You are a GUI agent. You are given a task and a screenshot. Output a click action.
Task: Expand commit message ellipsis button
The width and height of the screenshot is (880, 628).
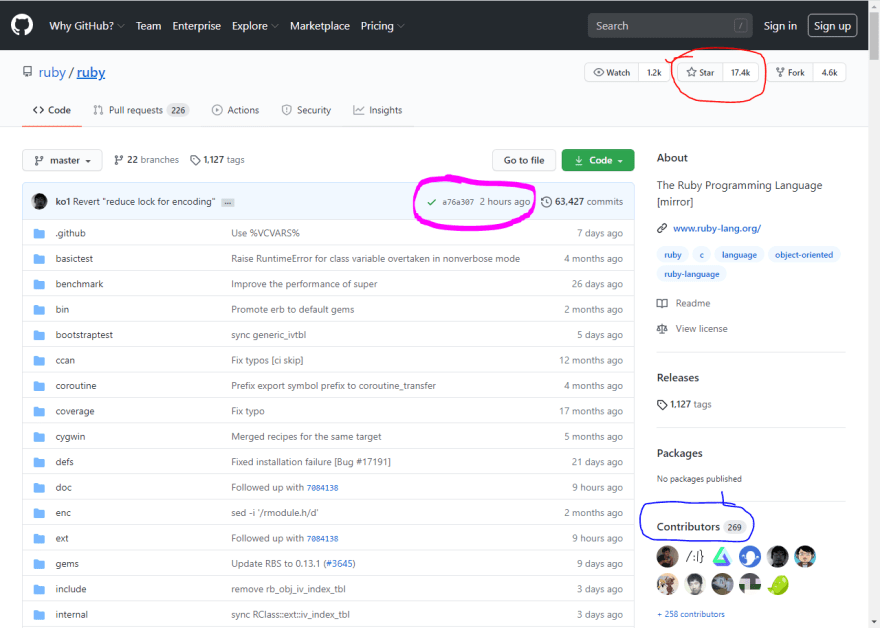pyautogui.click(x=227, y=203)
